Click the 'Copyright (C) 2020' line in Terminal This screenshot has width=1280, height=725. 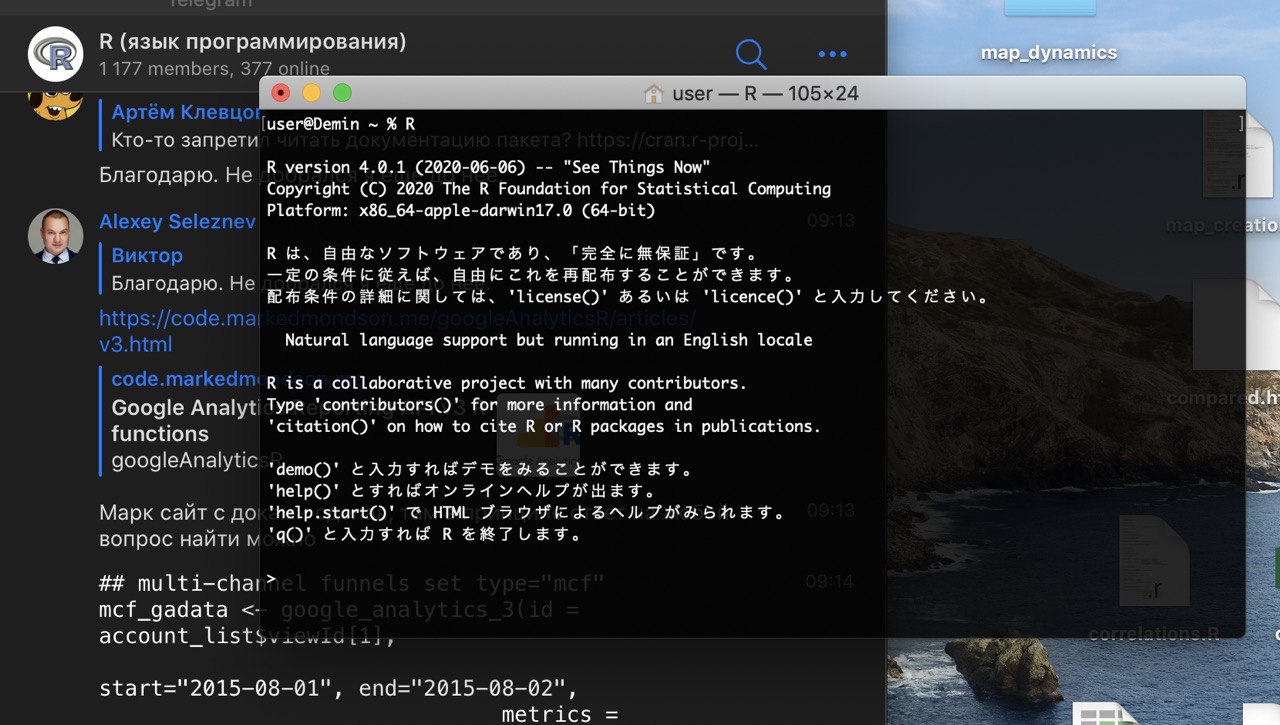(x=548, y=189)
